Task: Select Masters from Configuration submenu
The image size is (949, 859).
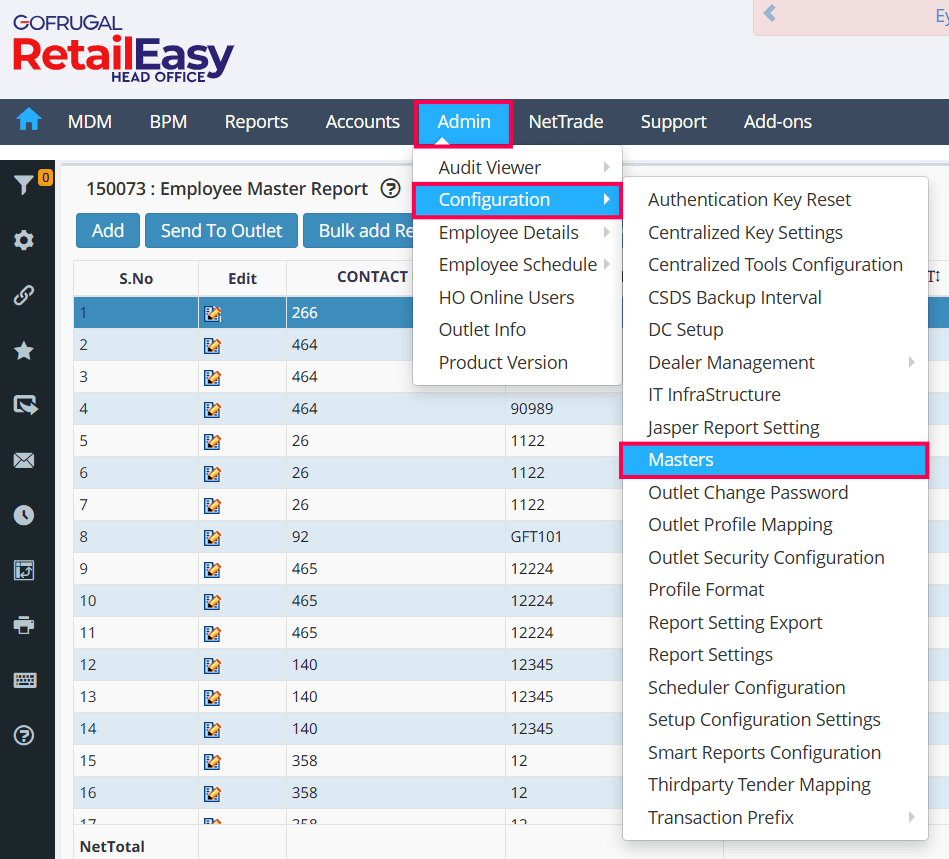Action: [x=775, y=460]
